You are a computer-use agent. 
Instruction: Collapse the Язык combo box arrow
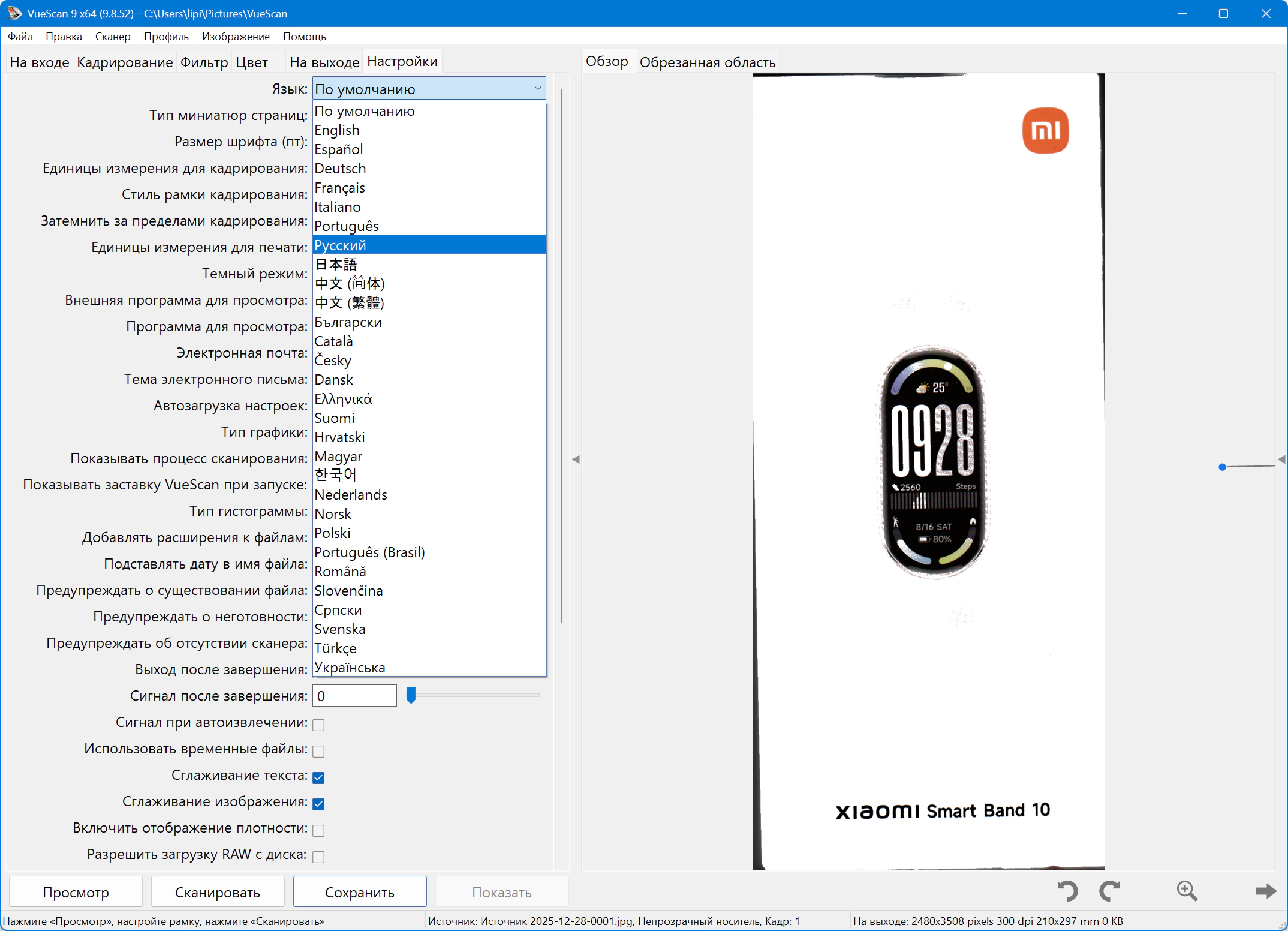[537, 89]
